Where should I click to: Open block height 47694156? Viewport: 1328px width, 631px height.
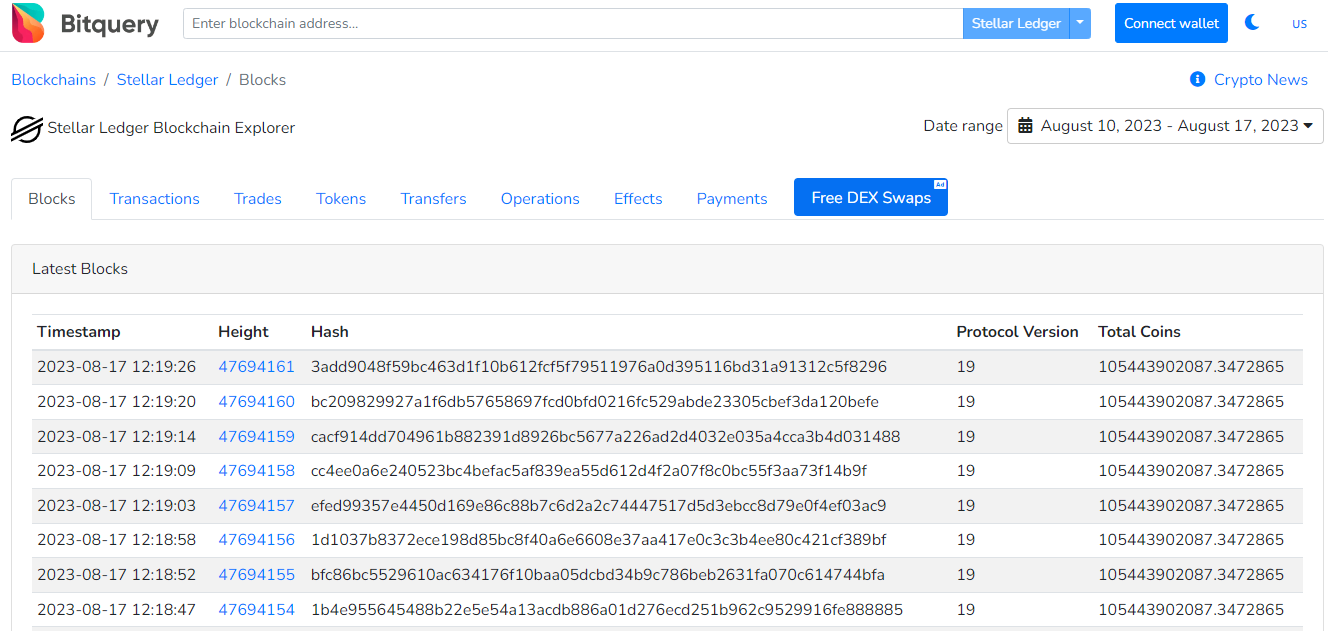[x=257, y=540]
